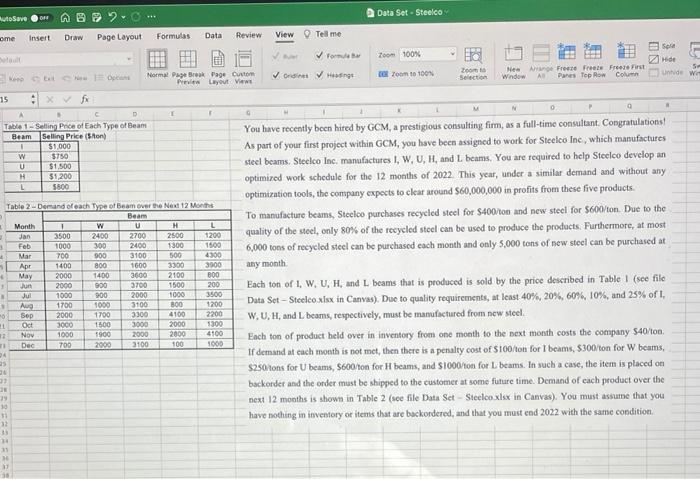Click sheet view Options button
Screen dimensions: 700x479
112,78
